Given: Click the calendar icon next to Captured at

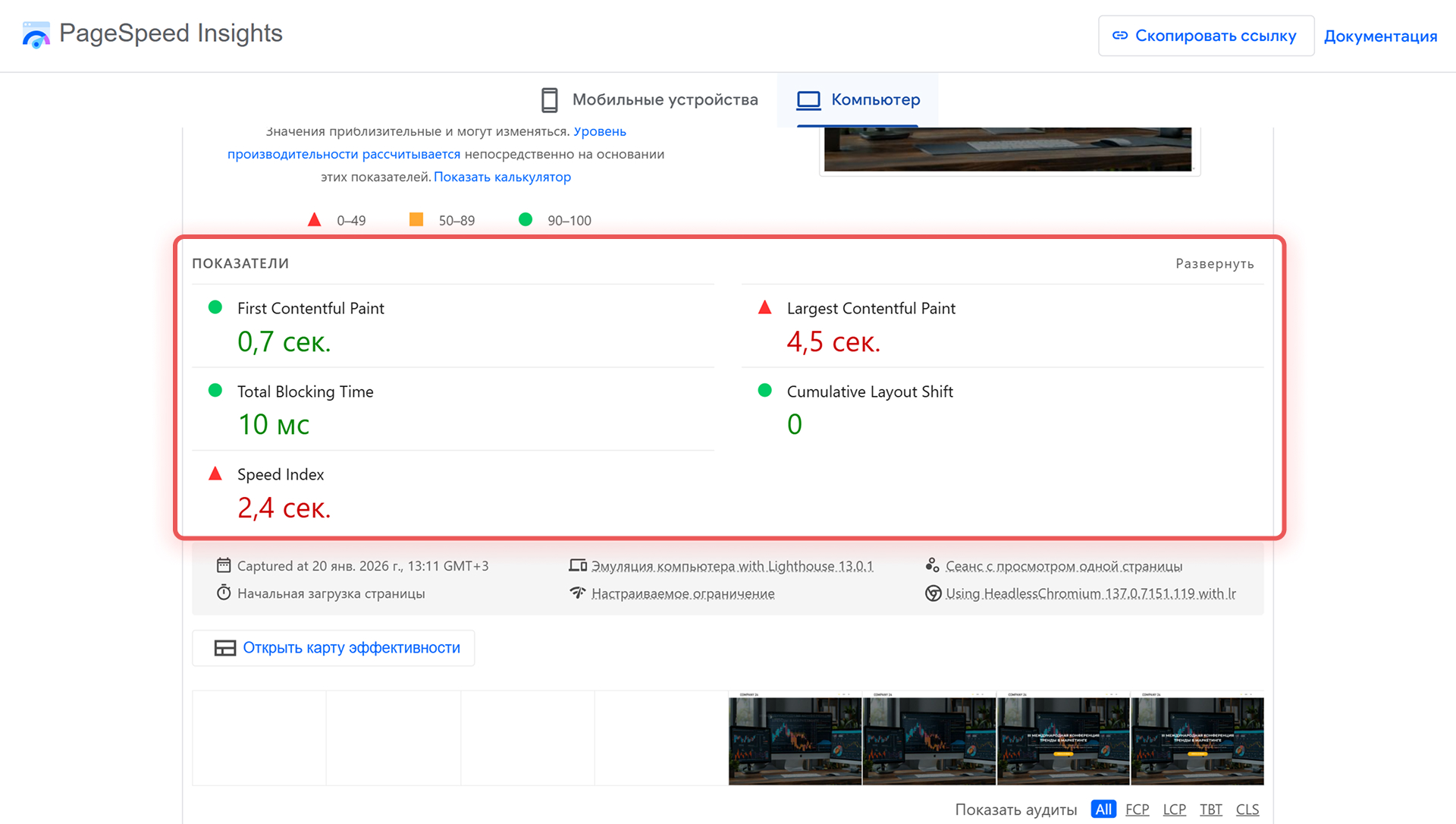Looking at the screenshot, I should [x=224, y=565].
